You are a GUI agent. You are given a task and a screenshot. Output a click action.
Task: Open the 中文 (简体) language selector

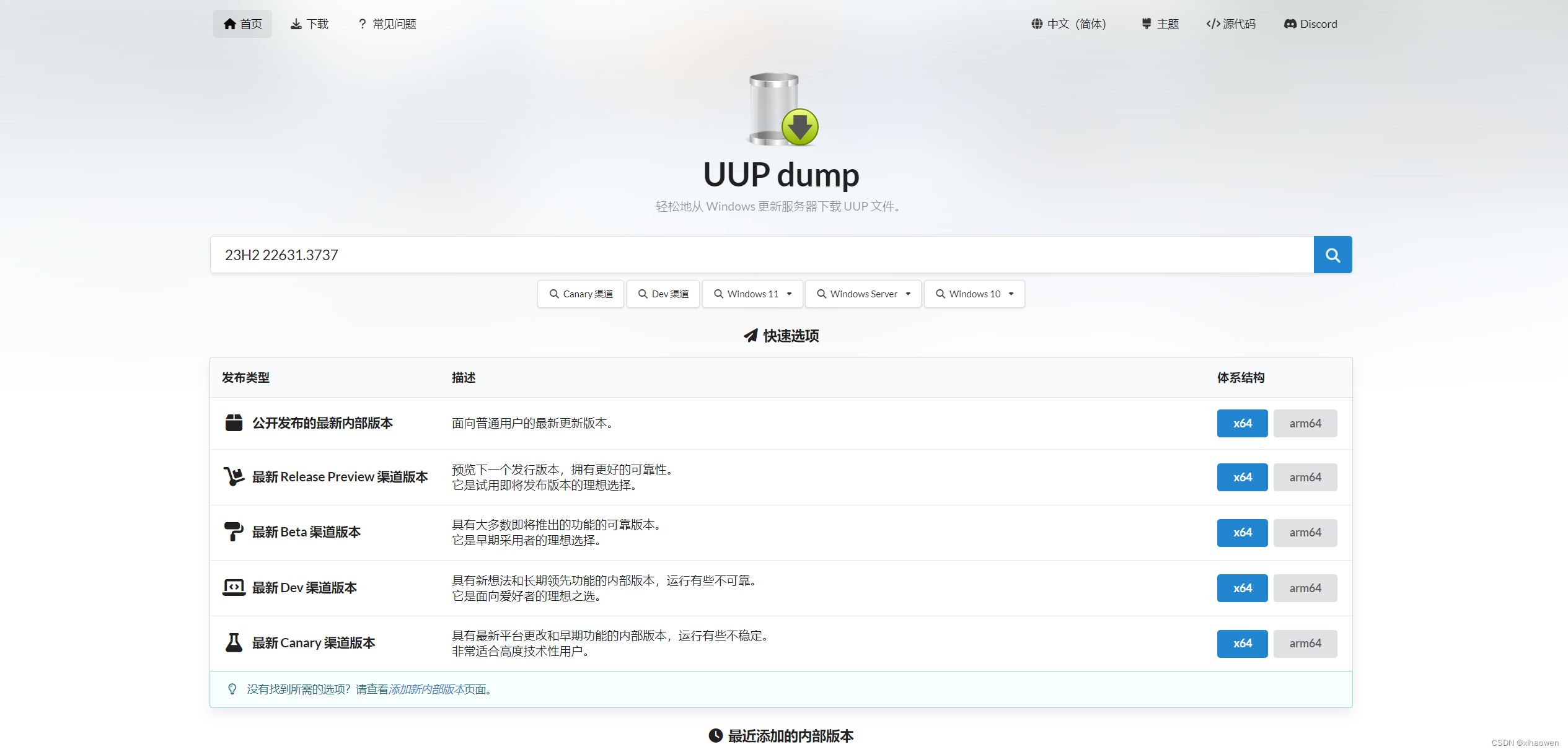(1068, 24)
